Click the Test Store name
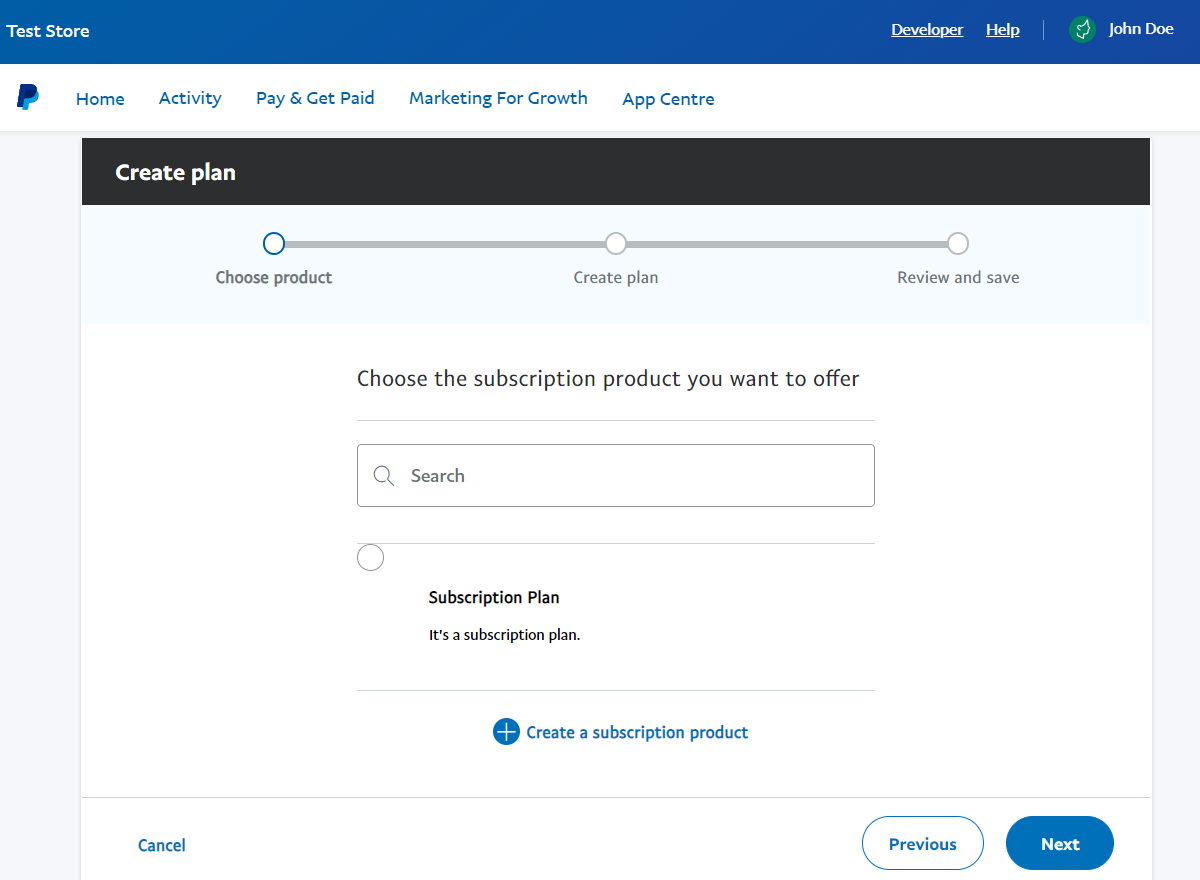Image resolution: width=1200 pixels, height=880 pixels. [47, 31]
